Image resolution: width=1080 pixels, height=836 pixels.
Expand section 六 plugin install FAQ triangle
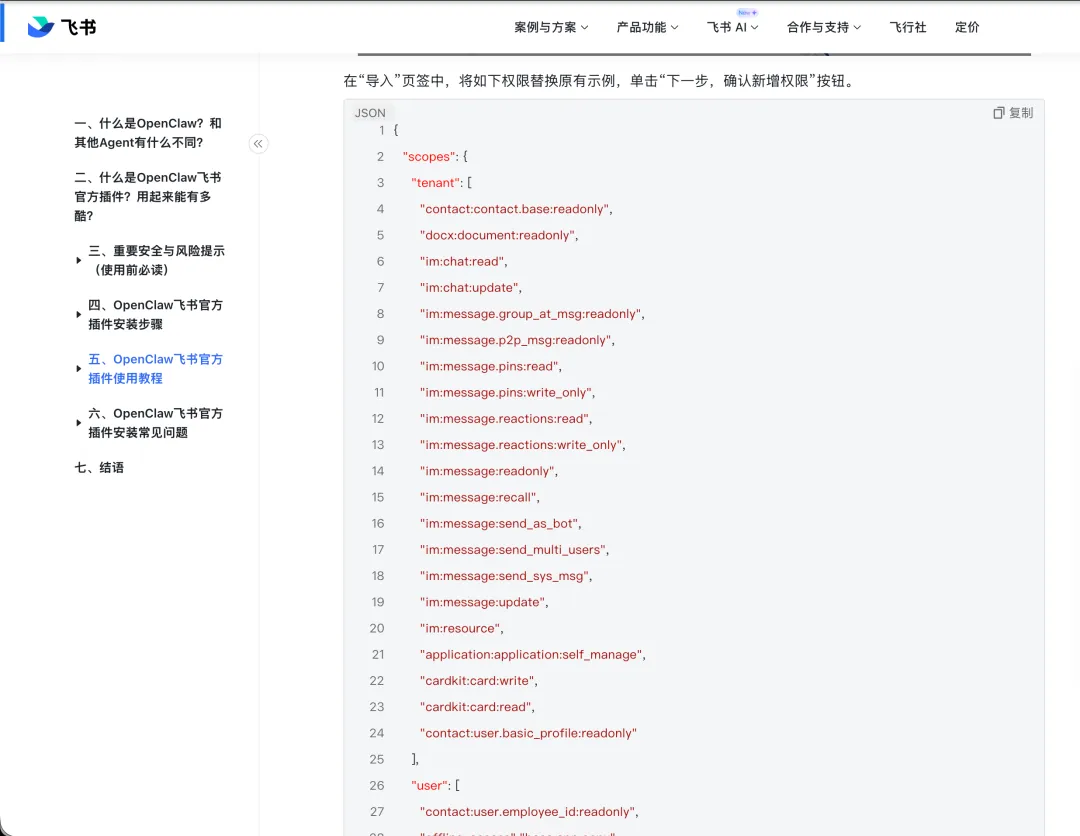[79, 423]
